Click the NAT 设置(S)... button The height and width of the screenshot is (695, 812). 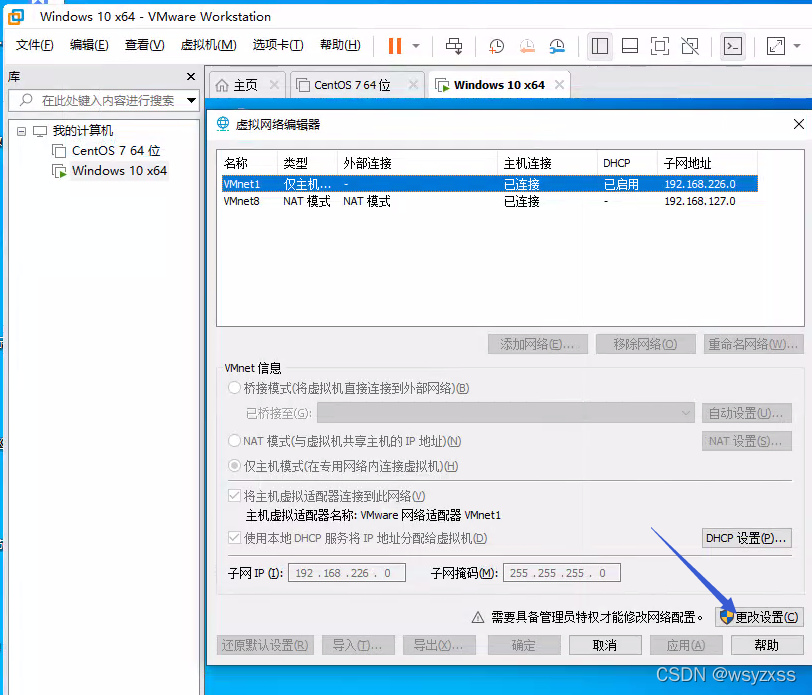click(747, 441)
